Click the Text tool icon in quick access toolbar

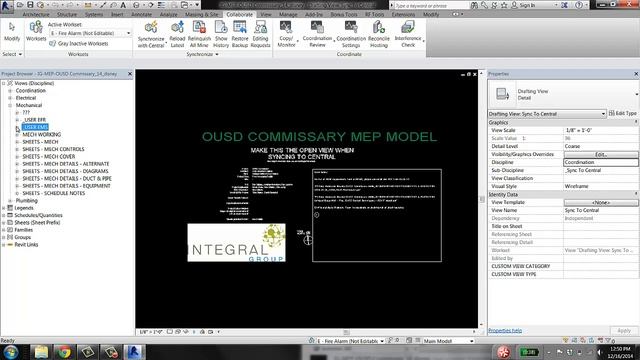pyautogui.click(x=123, y=5)
